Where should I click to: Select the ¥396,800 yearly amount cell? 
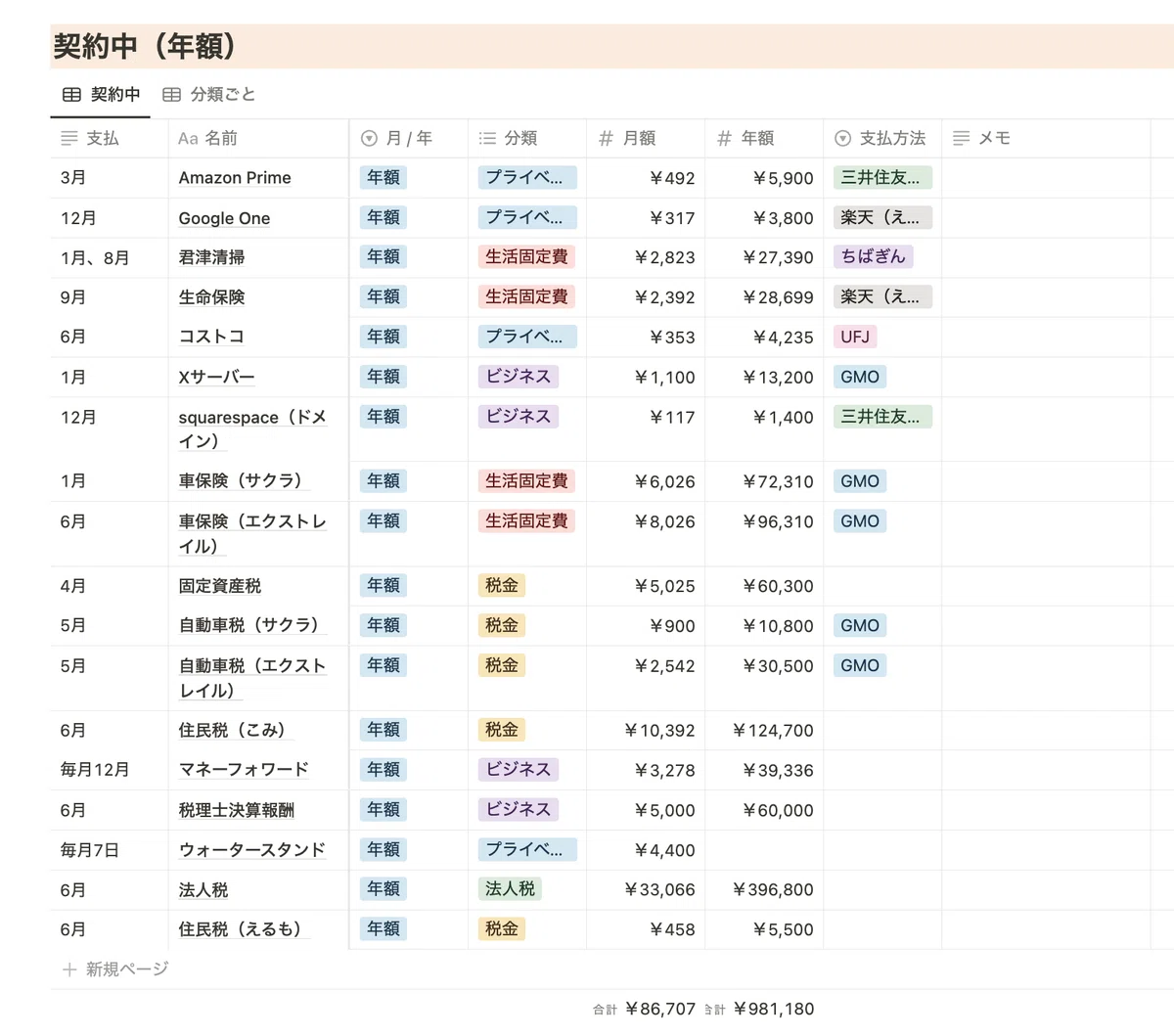coord(764,890)
